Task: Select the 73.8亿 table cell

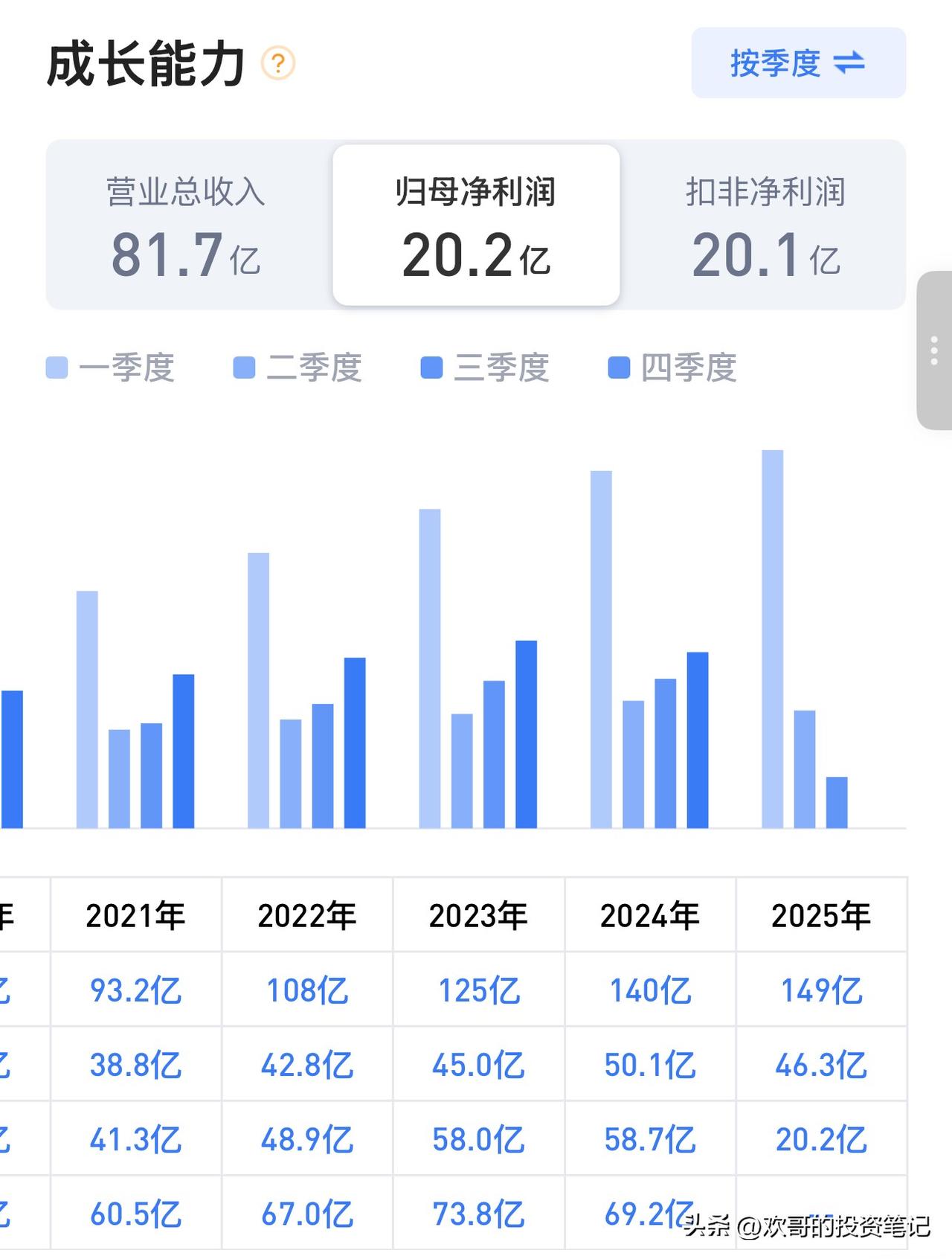Action: (479, 1214)
